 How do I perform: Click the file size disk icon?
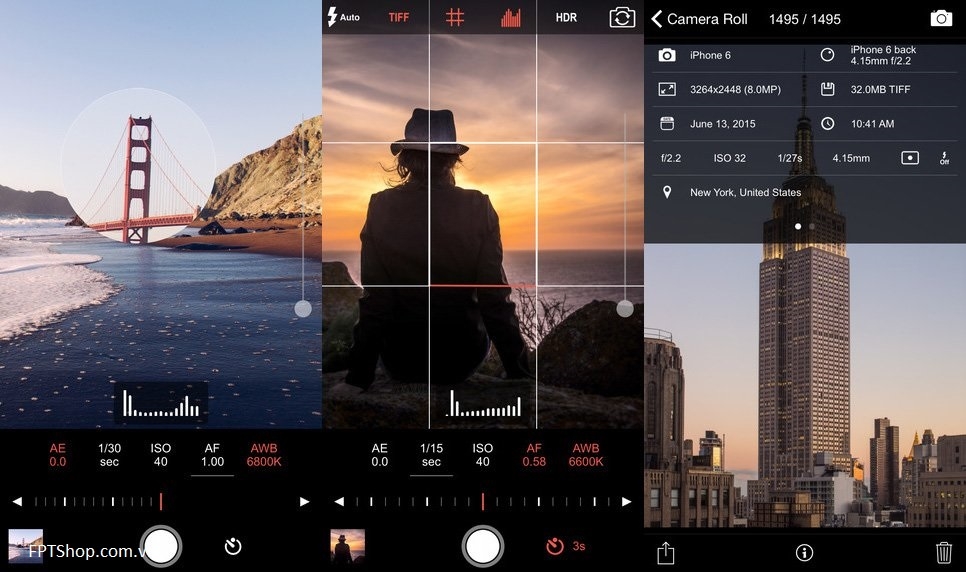[827, 89]
